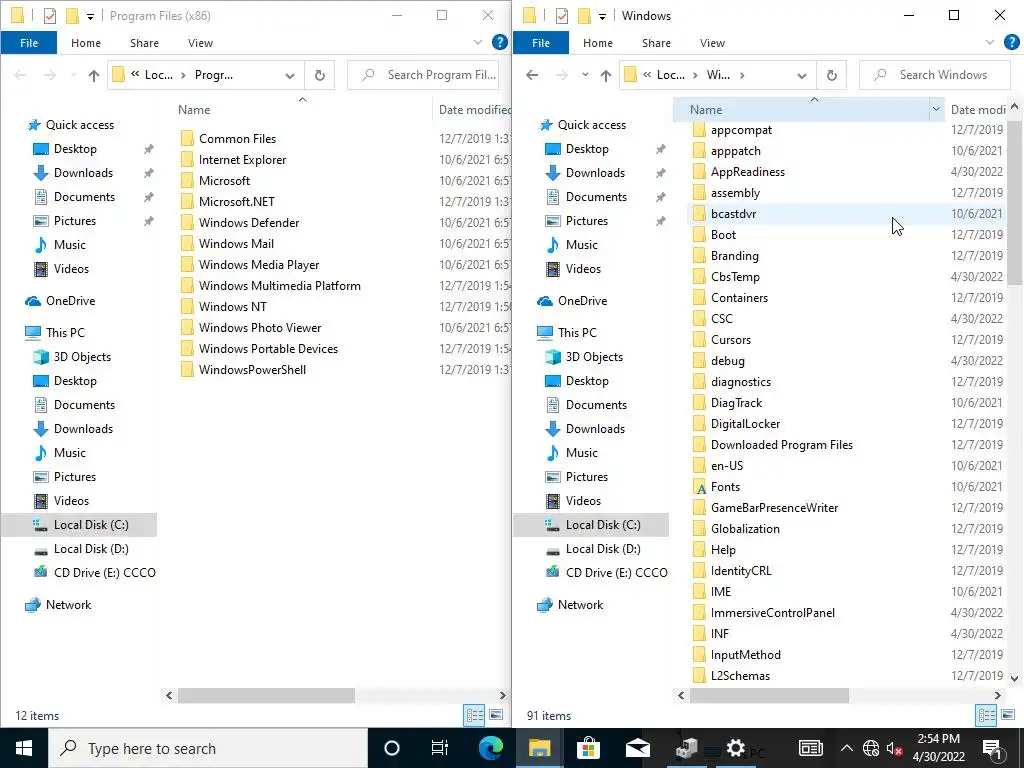The height and width of the screenshot is (768, 1024).
Task: Click the Search Windows box
Action: click(935, 75)
